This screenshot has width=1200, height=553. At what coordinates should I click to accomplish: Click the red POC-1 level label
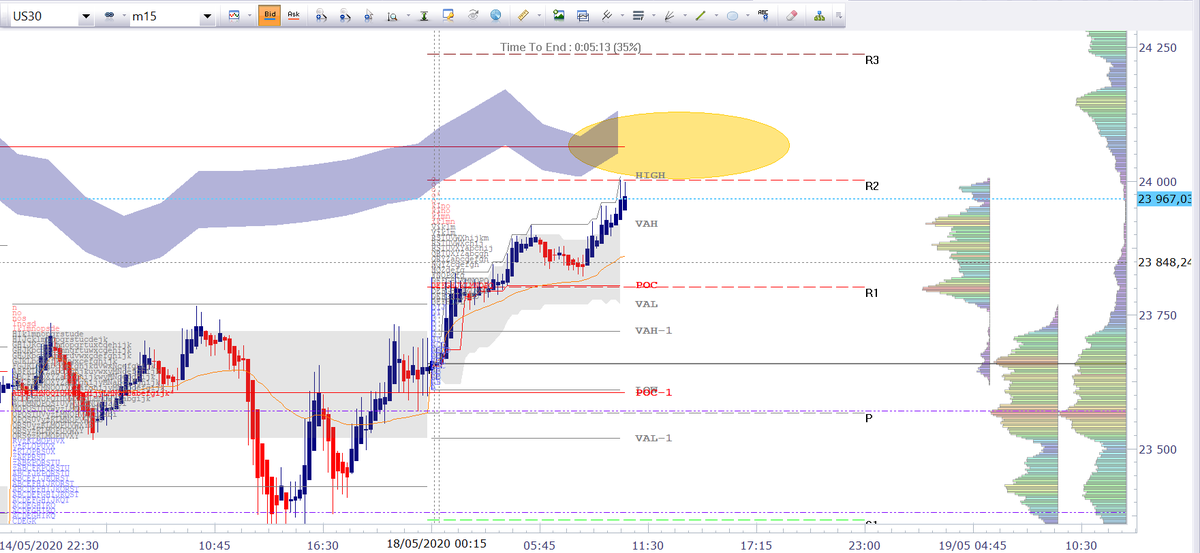tap(654, 392)
